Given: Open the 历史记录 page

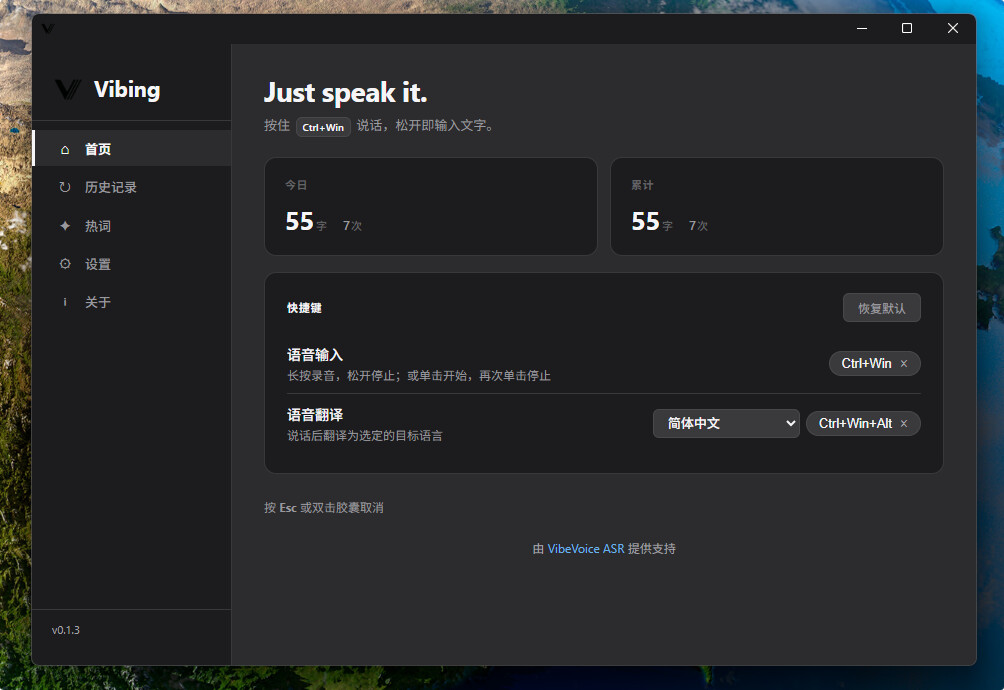Looking at the screenshot, I should pyautogui.click(x=110, y=187).
